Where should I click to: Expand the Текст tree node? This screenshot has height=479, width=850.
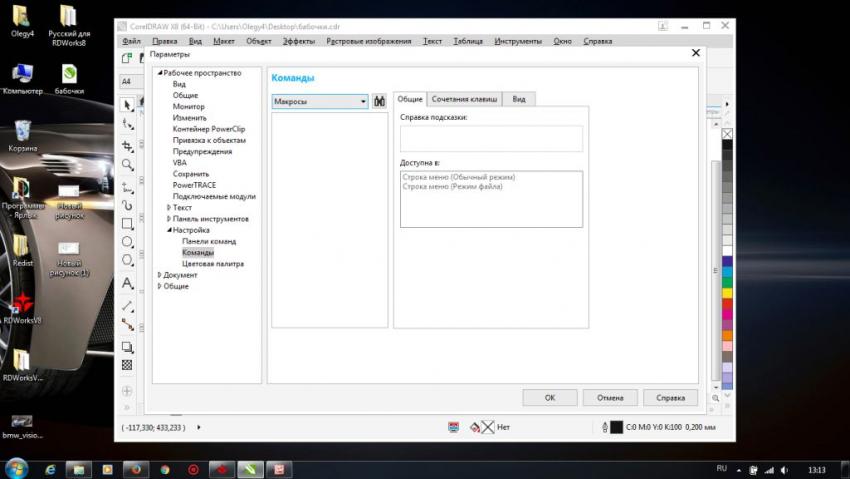pos(168,208)
